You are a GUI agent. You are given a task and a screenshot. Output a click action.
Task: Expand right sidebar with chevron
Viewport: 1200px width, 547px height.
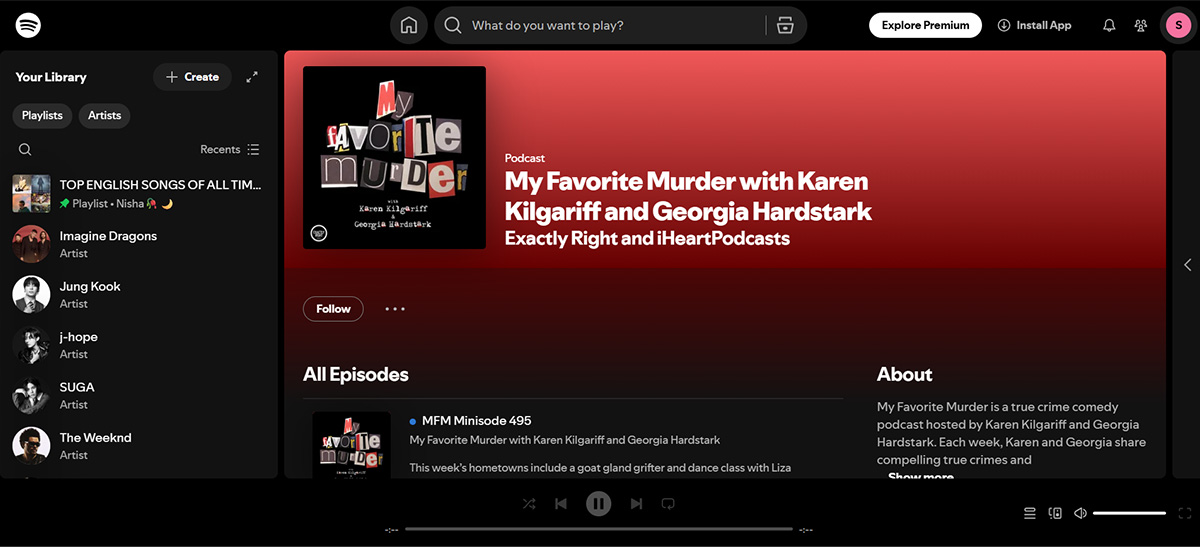1187,265
